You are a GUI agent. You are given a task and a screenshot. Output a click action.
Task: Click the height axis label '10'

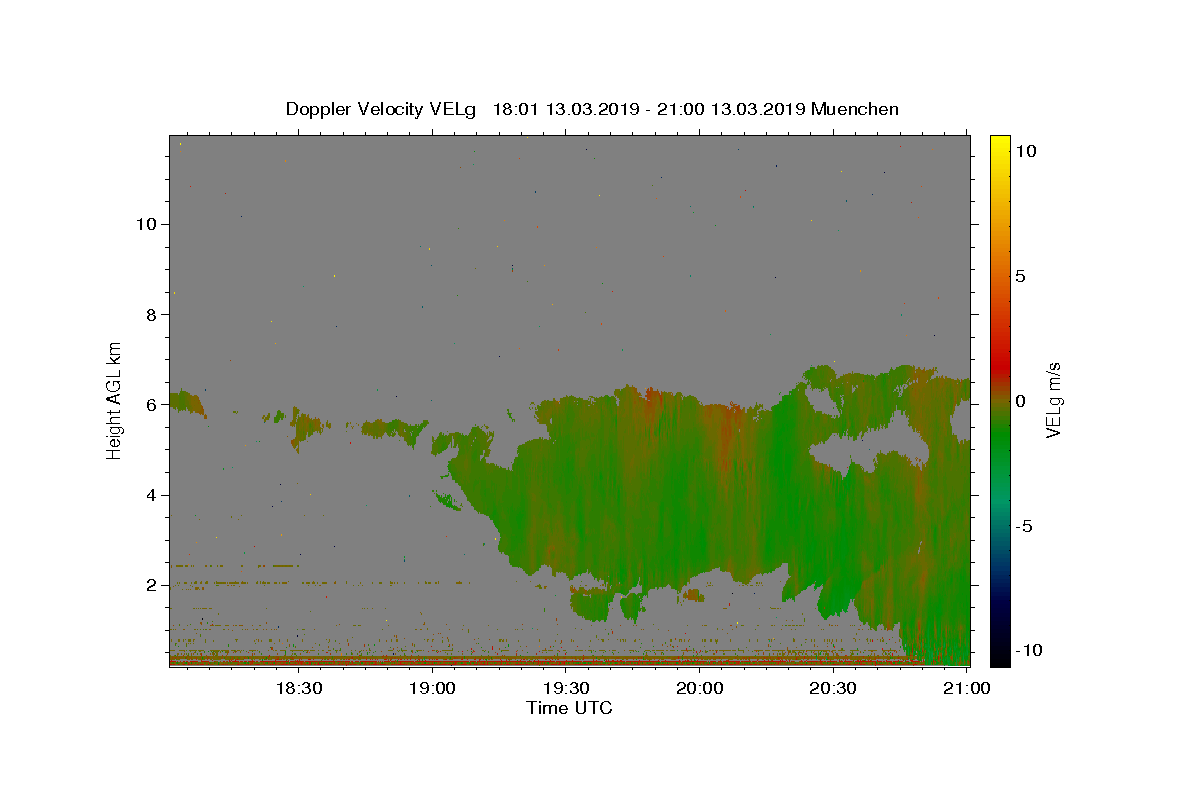145,224
